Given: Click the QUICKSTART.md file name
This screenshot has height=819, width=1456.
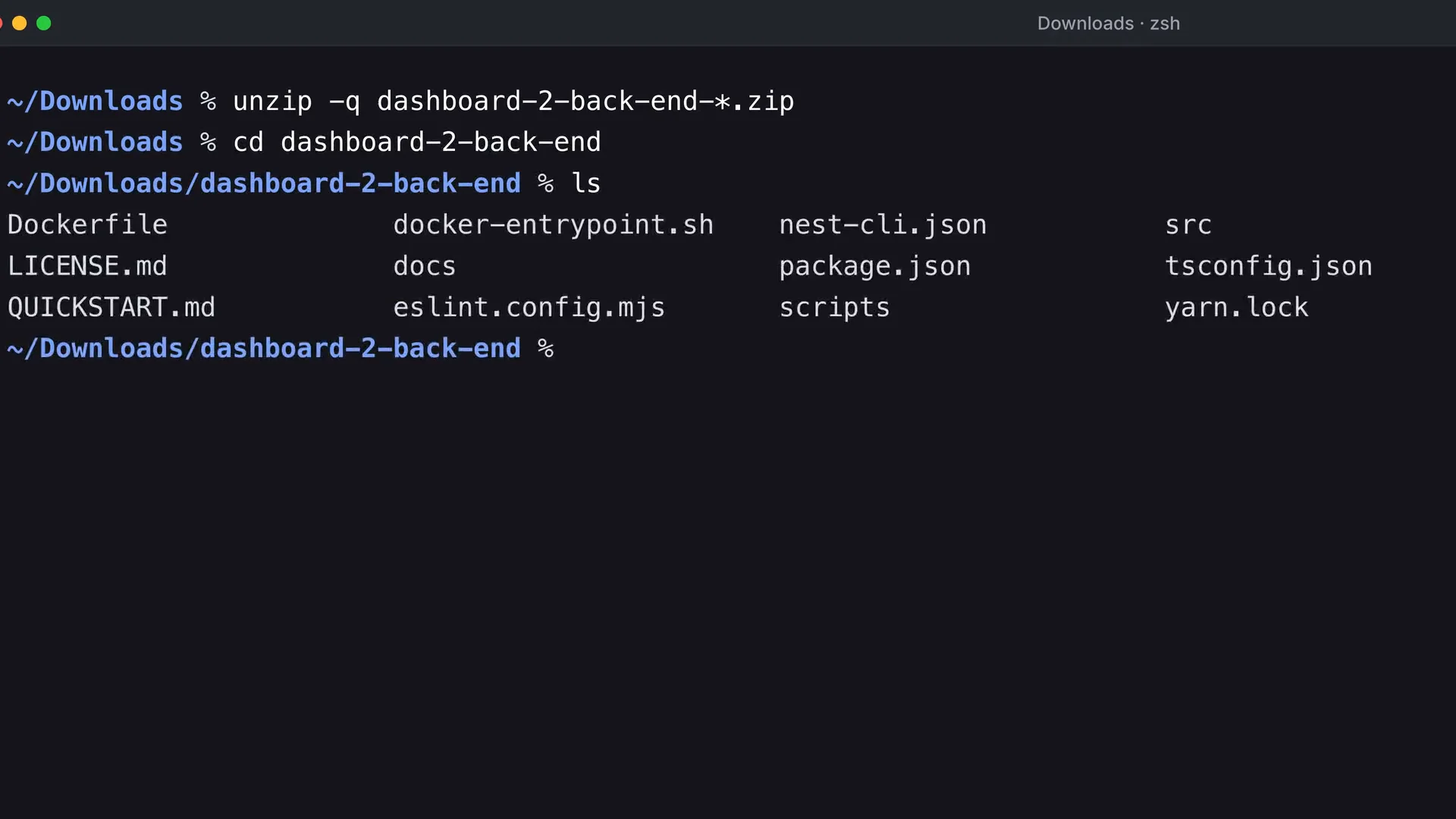Looking at the screenshot, I should tap(111, 307).
